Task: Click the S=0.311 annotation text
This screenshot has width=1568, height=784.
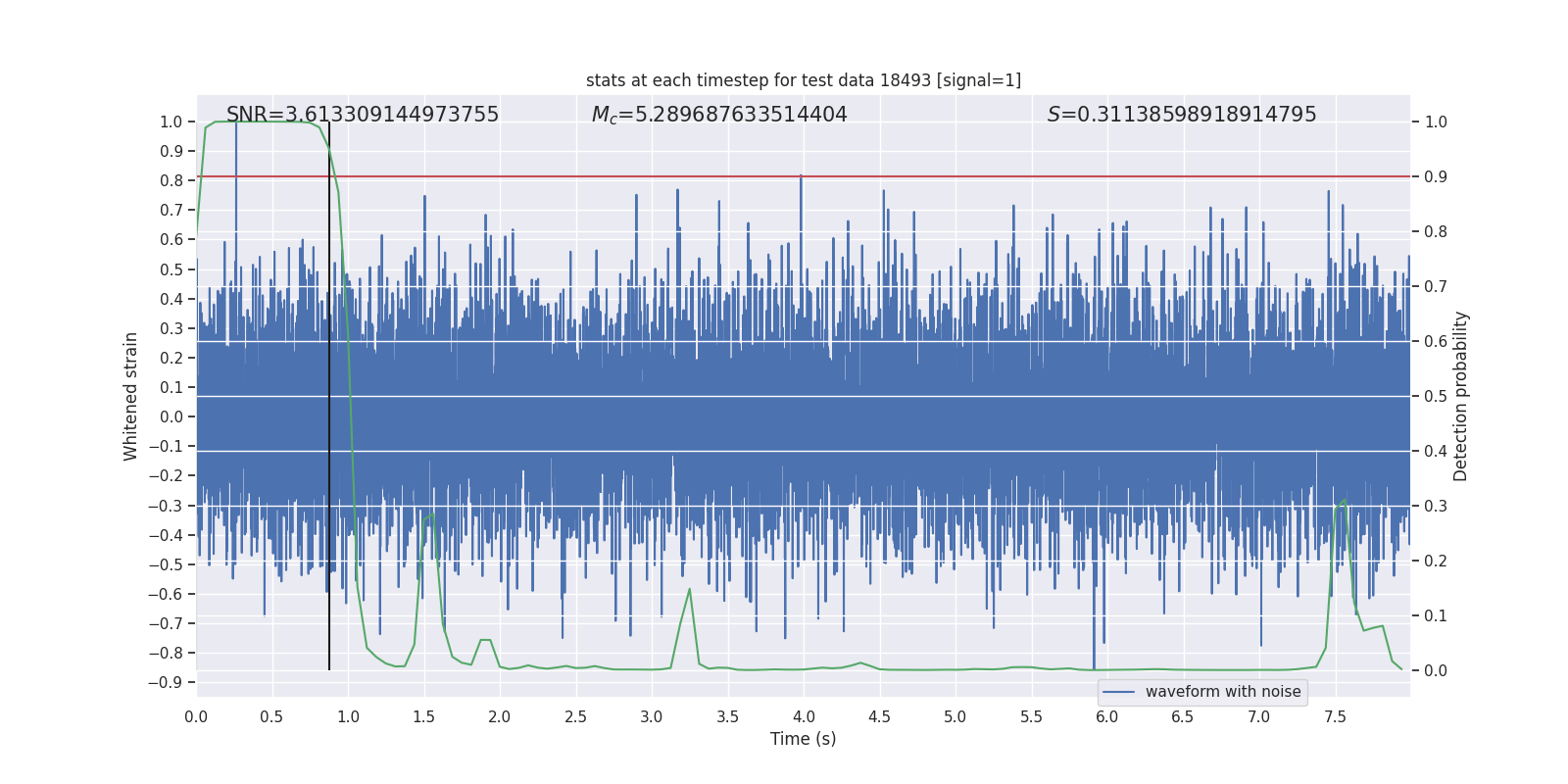Action: pos(1181,115)
